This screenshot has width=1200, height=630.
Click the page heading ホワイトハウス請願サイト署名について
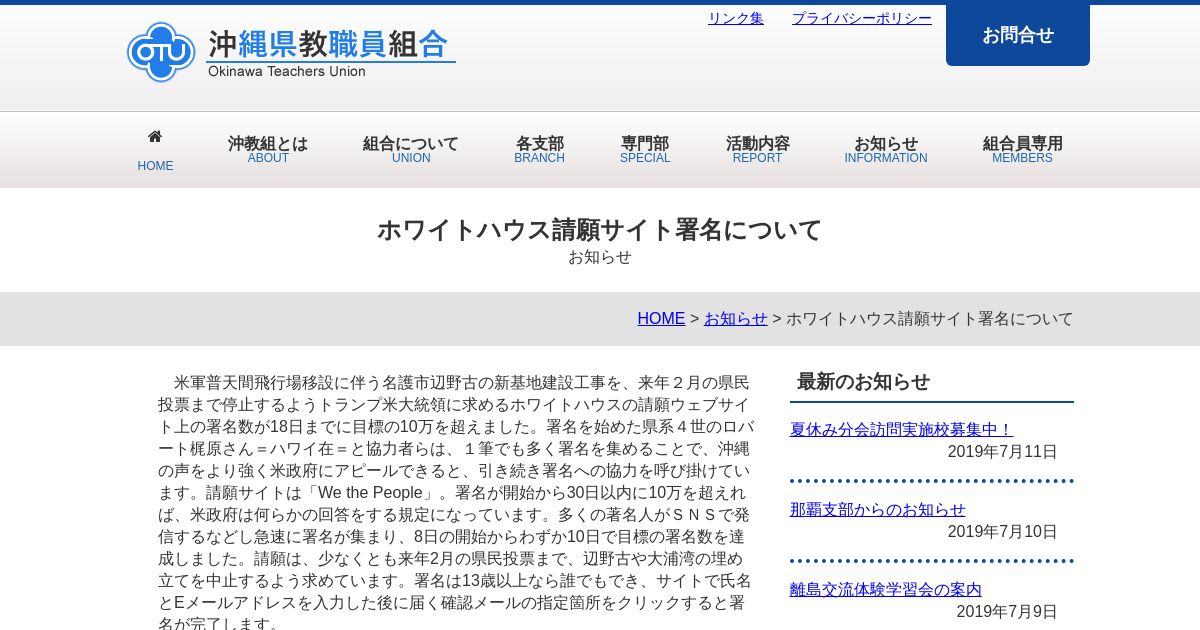point(599,230)
